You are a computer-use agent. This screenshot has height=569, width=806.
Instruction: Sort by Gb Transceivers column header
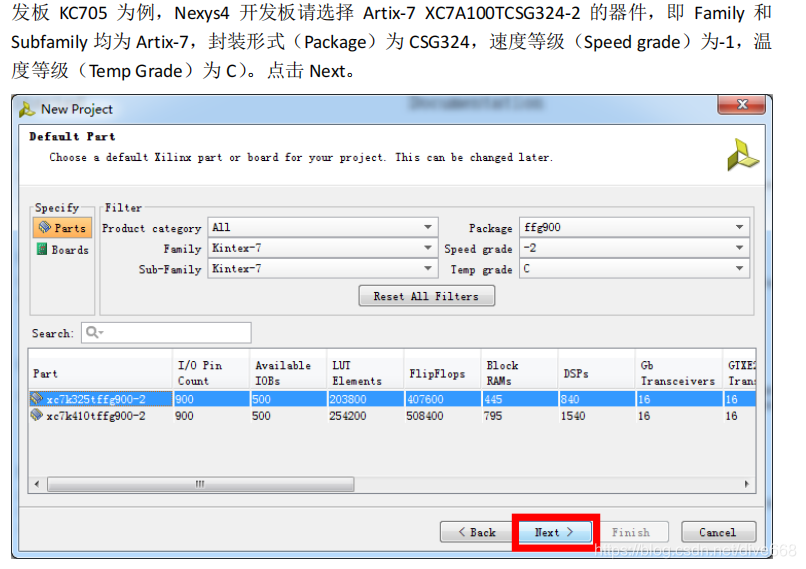[x=679, y=373]
